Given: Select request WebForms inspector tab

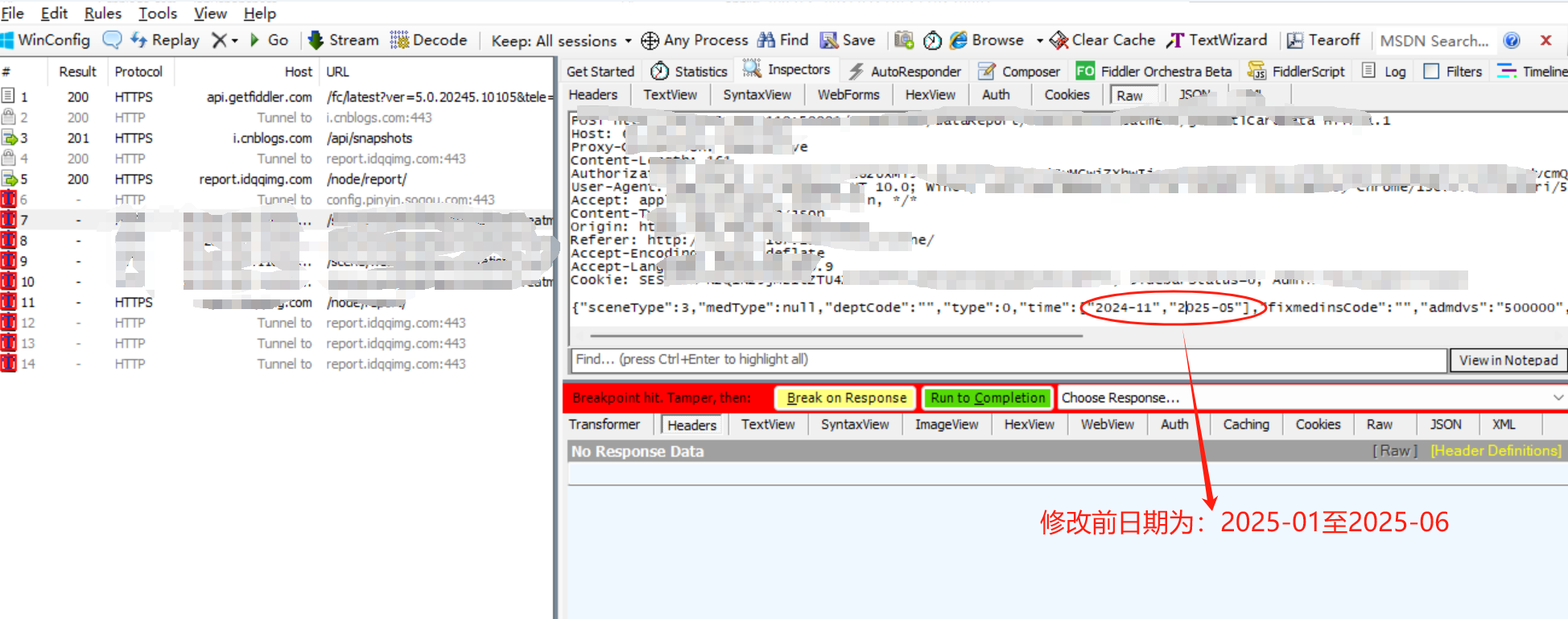Looking at the screenshot, I should [x=848, y=95].
